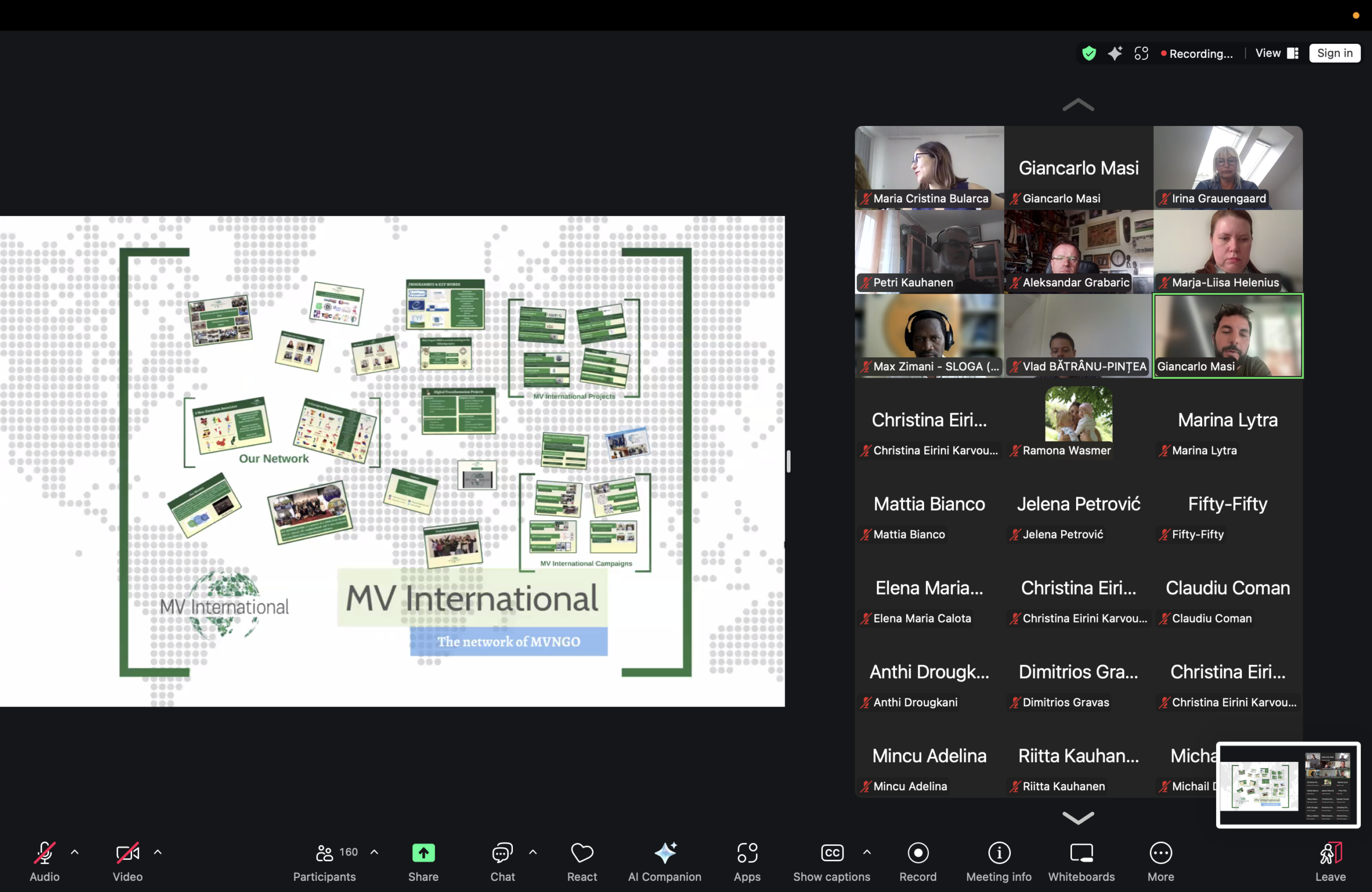
Task: Go to next page of gallery videos
Action: (1078, 817)
